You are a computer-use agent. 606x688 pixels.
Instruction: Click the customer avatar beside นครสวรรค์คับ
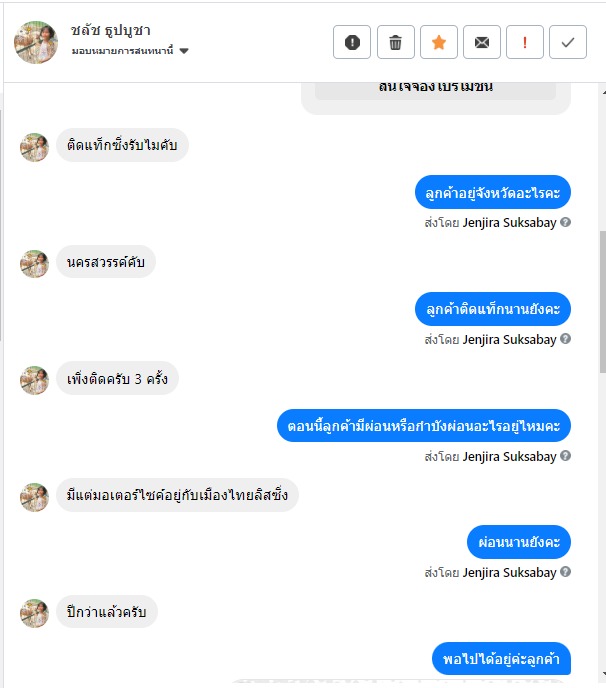(34, 264)
